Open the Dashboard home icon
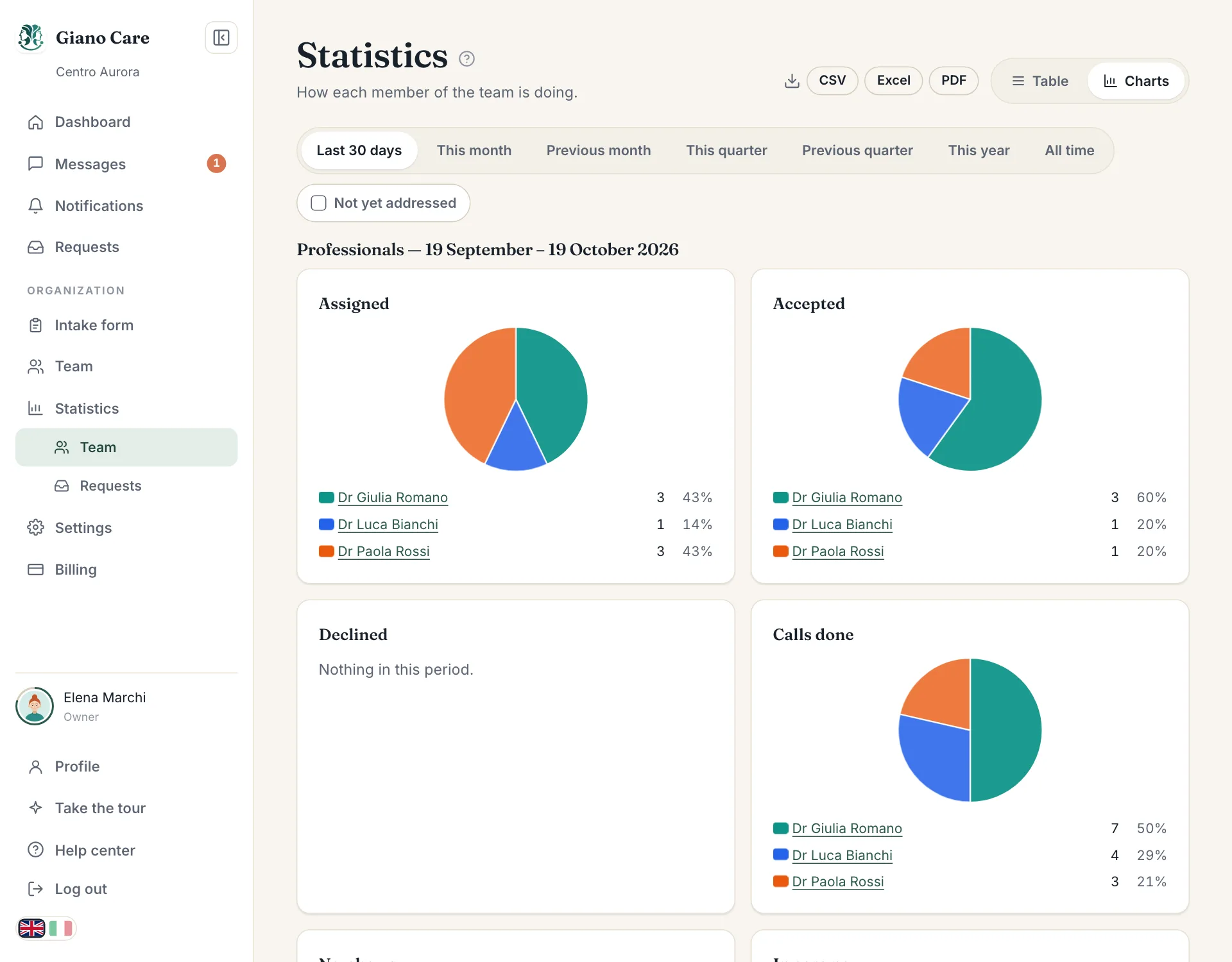Image resolution: width=1232 pixels, height=962 pixels. (36, 122)
